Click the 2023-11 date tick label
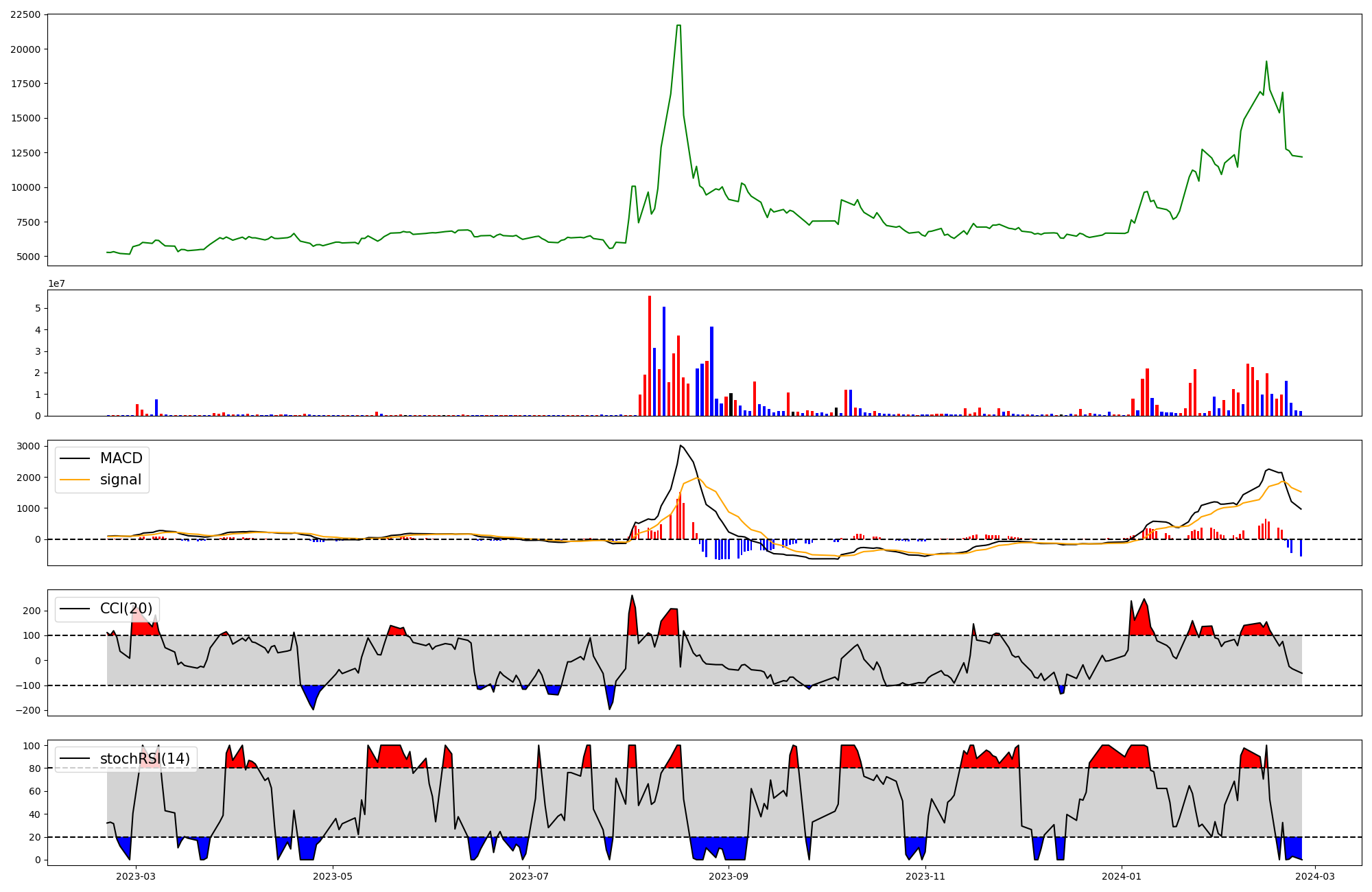The width and height of the screenshot is (1372, 892). tap(925, 876)
